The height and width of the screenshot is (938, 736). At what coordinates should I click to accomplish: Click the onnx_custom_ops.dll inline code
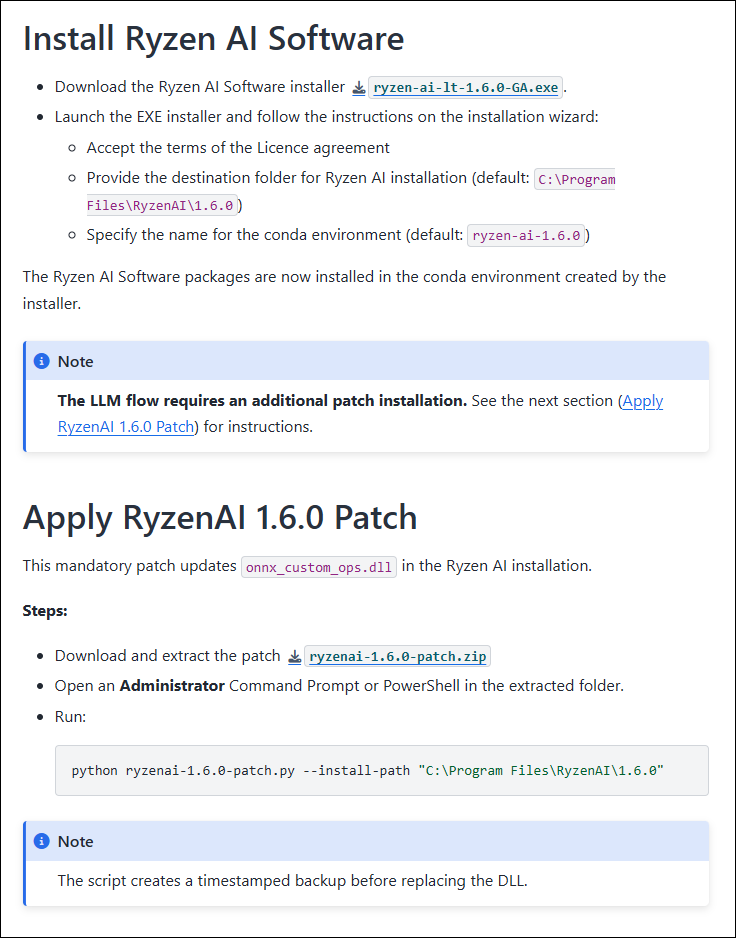tap(319, 566)
